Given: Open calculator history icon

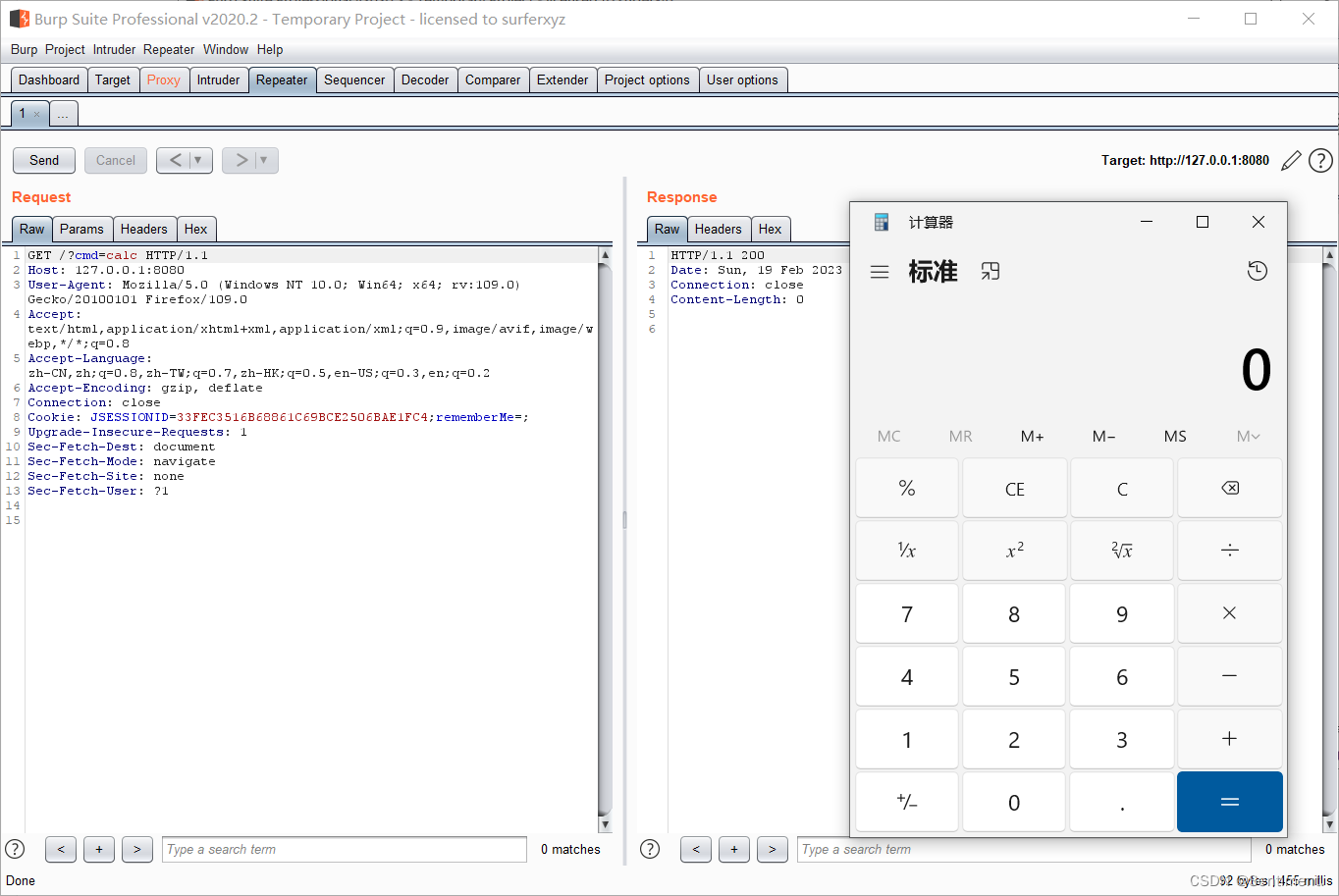Looking at the screenshot, I should 1258,271.
